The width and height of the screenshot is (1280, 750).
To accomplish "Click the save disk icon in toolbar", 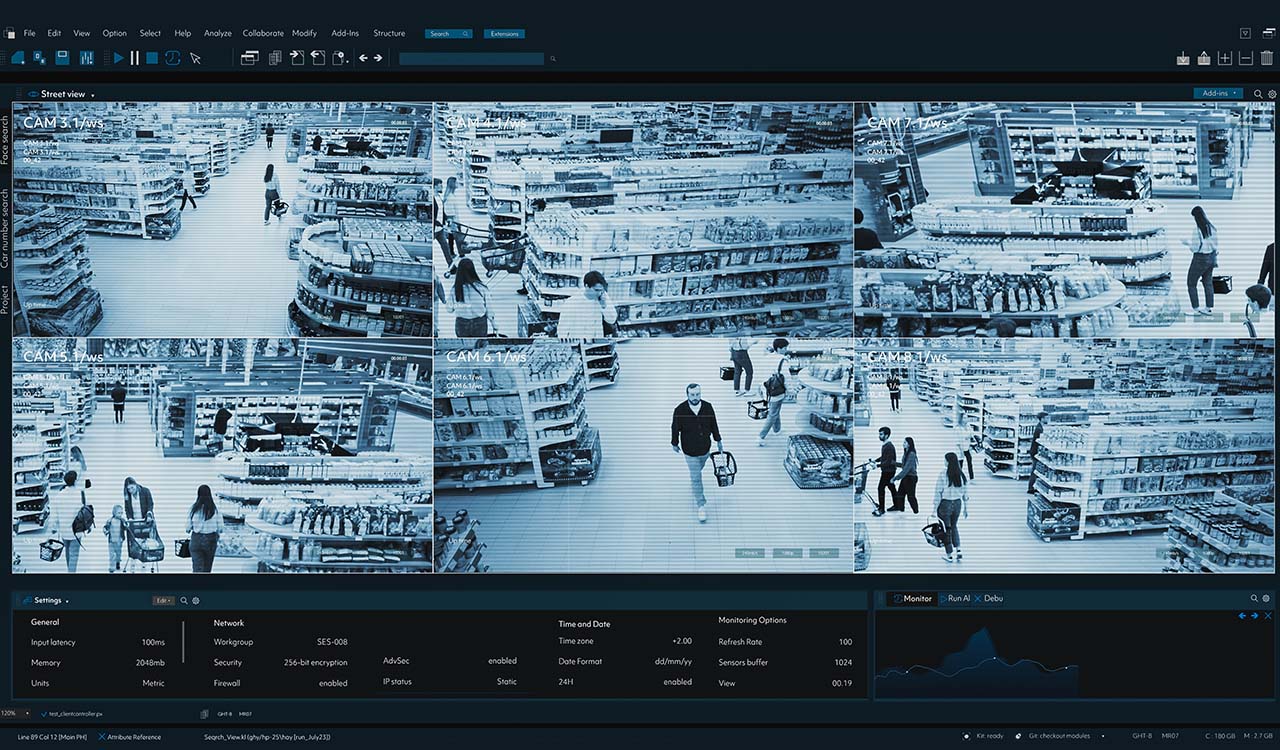I will point(62,58).
